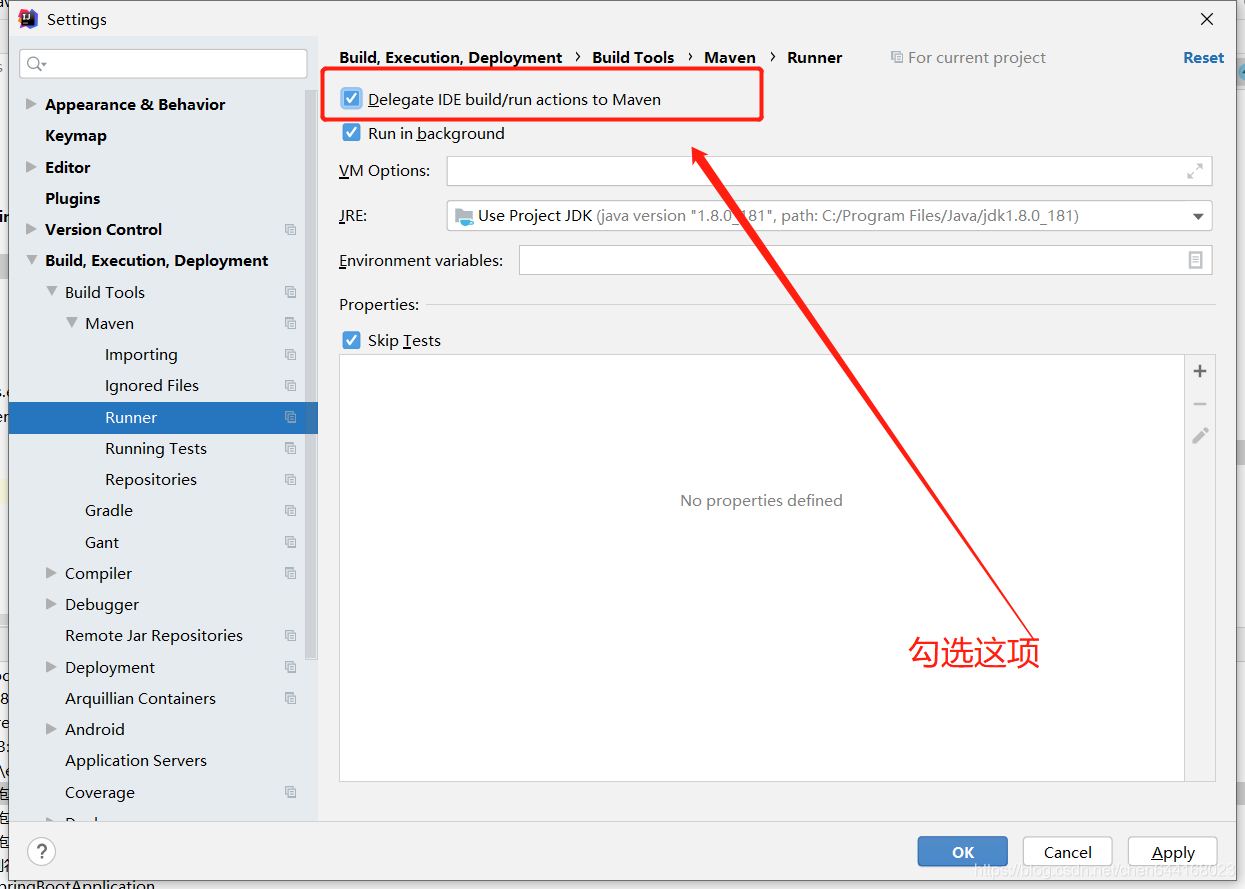Open the JRE dropdown list
The height and width of the screenshot is (889, 1245).
[x=1198, y=216]
